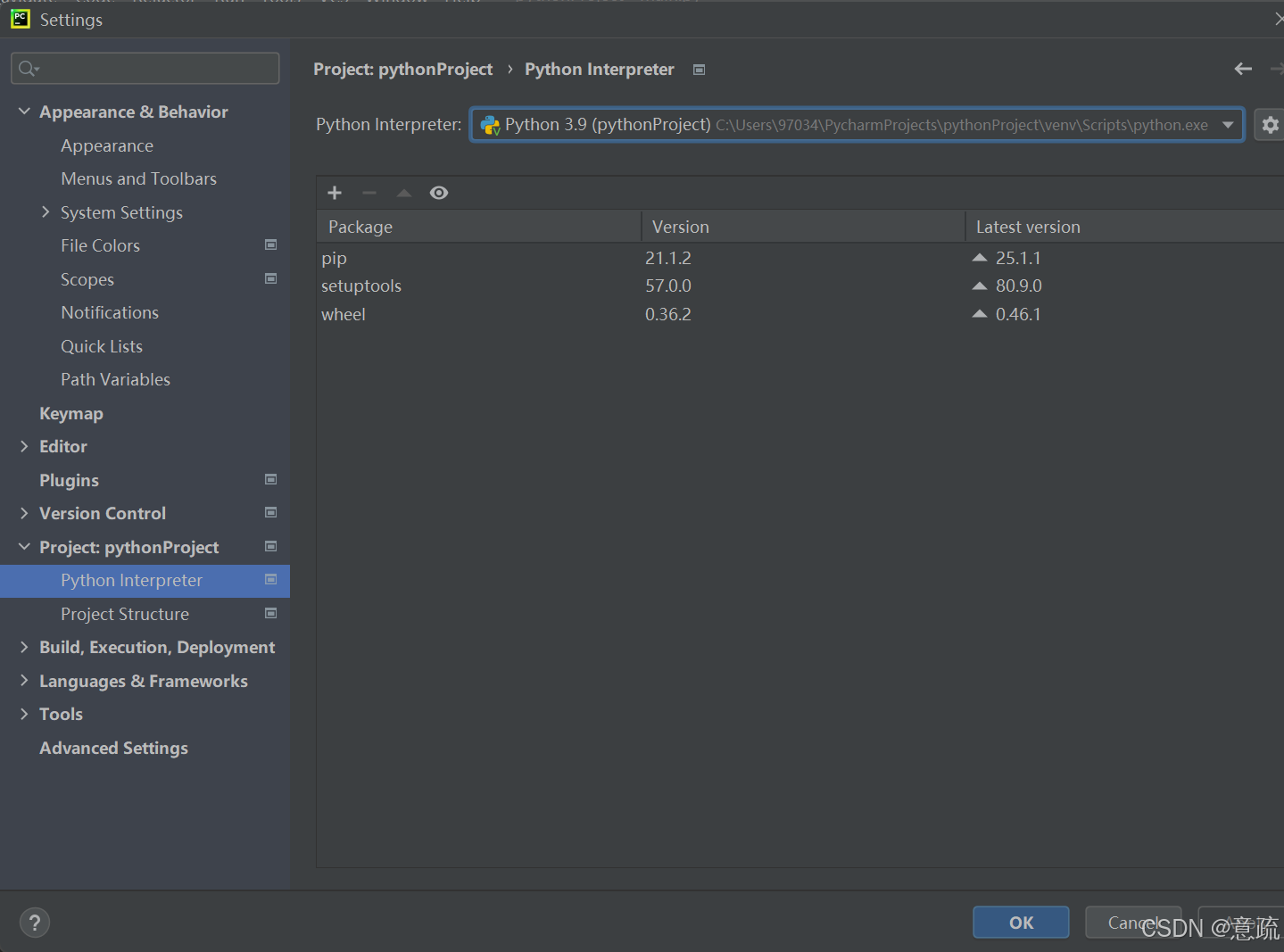This screenshot has width=1284, height=952.
Task: Select the wheel package row
Action: click(800, 314)
